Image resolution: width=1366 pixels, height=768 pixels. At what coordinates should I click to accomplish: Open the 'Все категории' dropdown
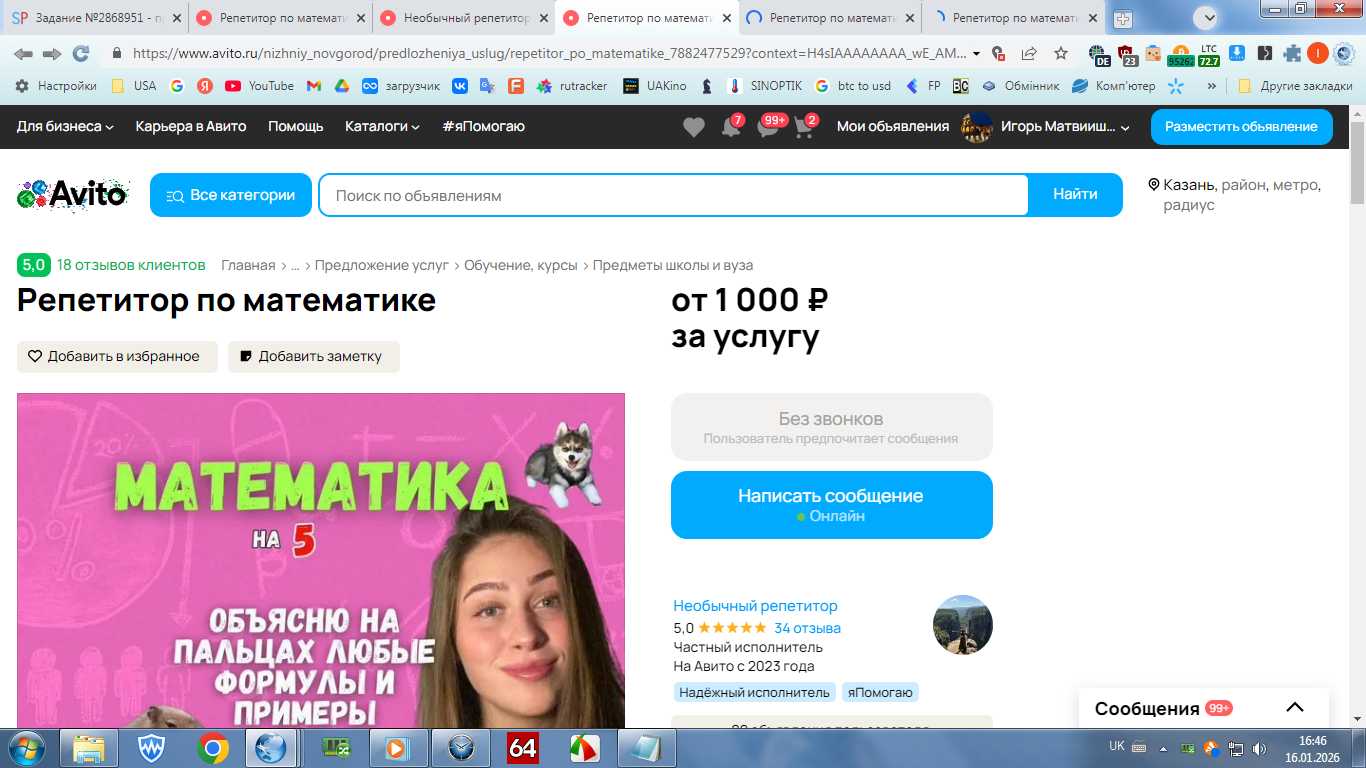pos(231,195)
